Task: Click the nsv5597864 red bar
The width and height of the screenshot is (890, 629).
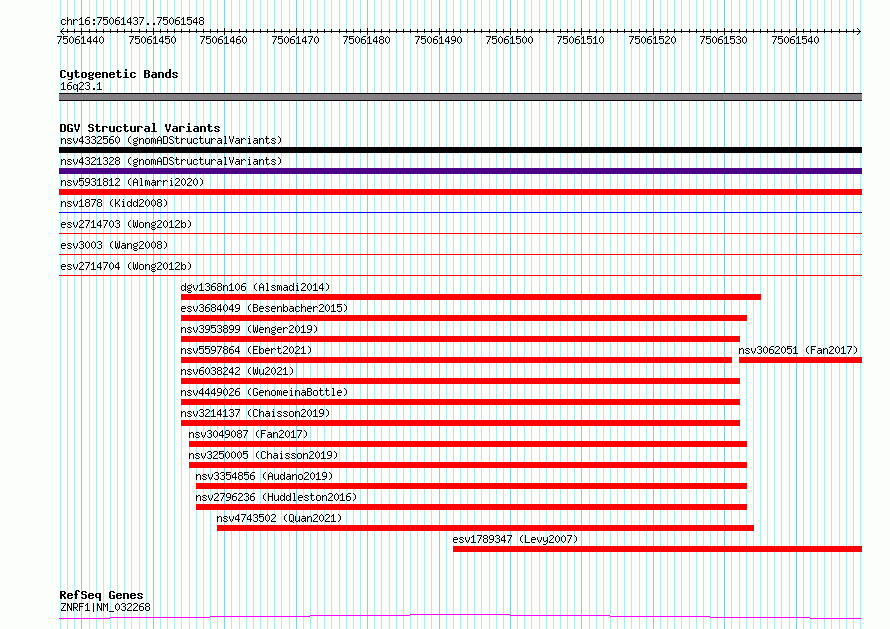Action: coord(456,360)
